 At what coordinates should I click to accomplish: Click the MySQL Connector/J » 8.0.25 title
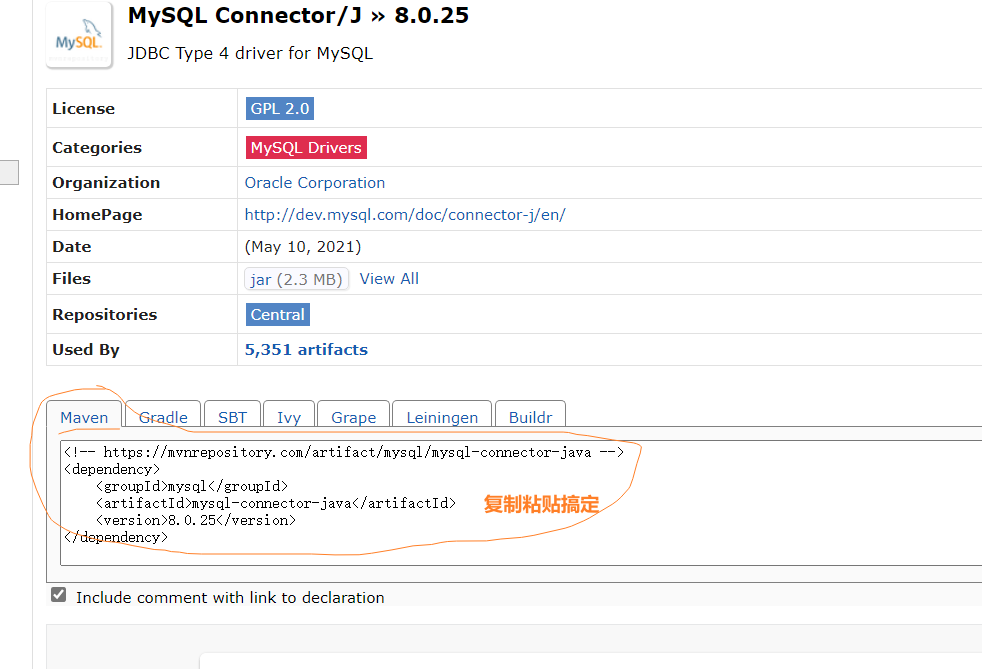298,16
